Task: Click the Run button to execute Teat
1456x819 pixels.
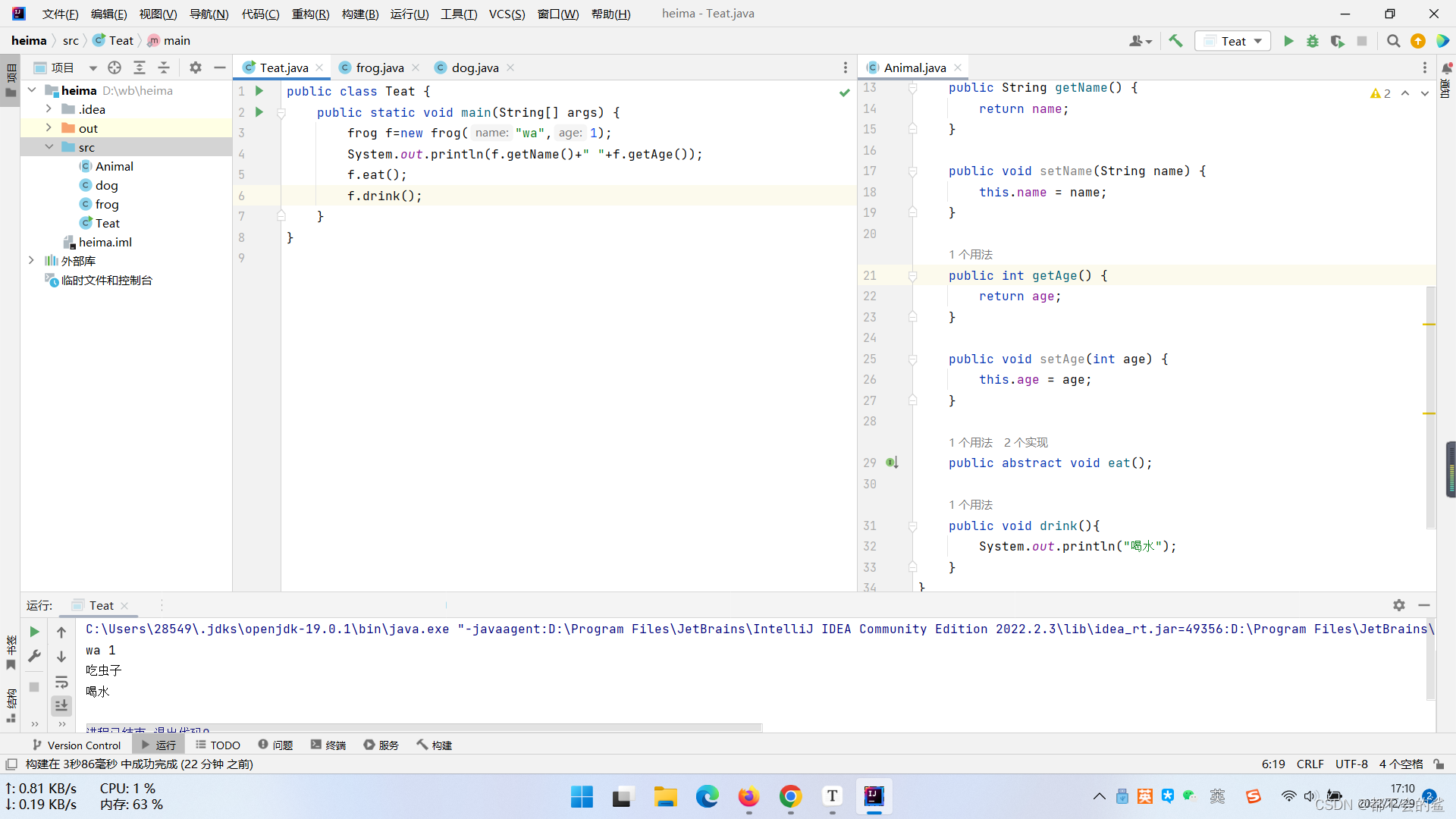Action: point(1289,40)
